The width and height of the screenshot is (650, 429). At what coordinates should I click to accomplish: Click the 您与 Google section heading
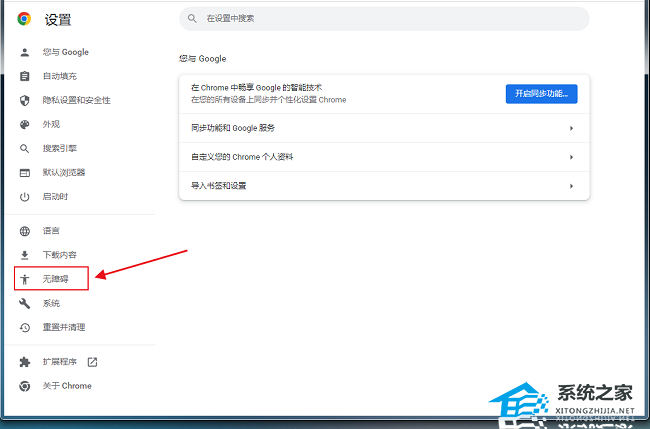click(x=203, y=59)
